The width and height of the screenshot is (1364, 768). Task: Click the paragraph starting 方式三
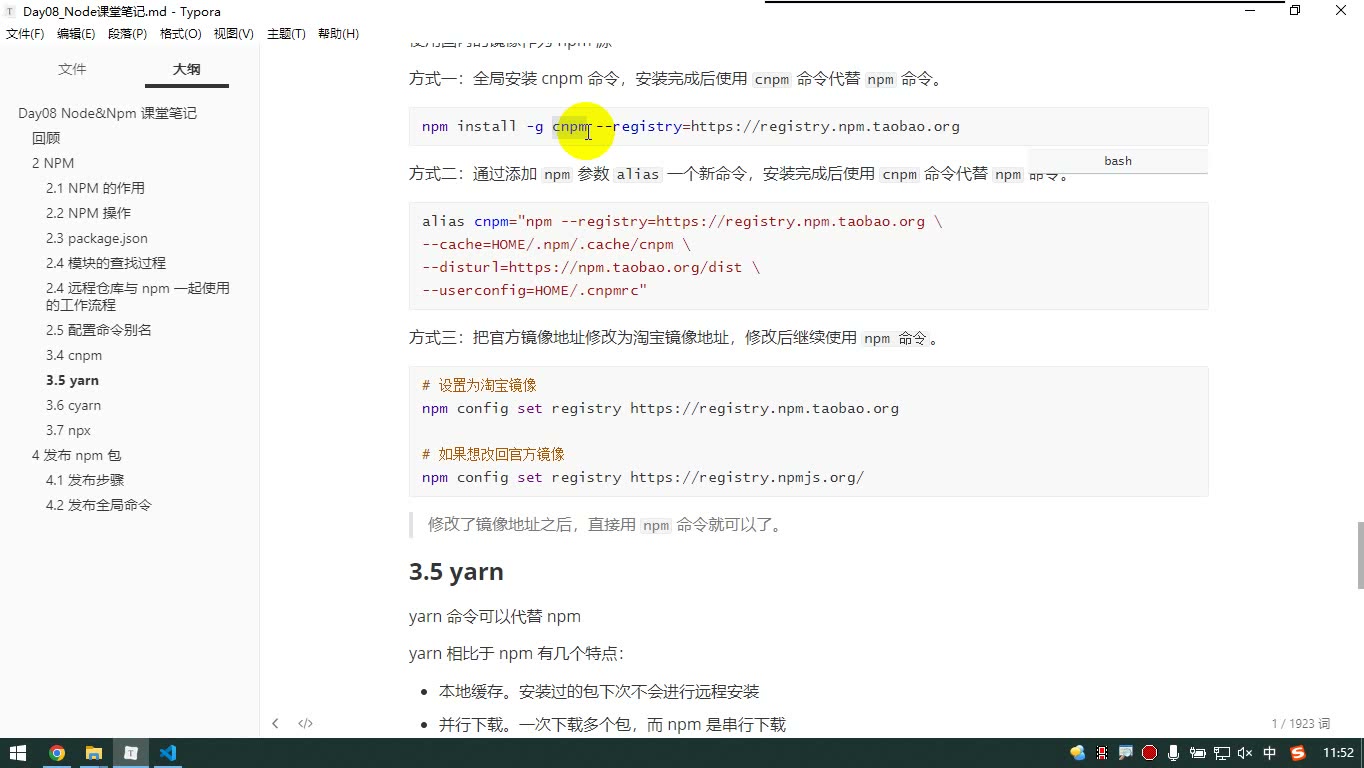675,338
